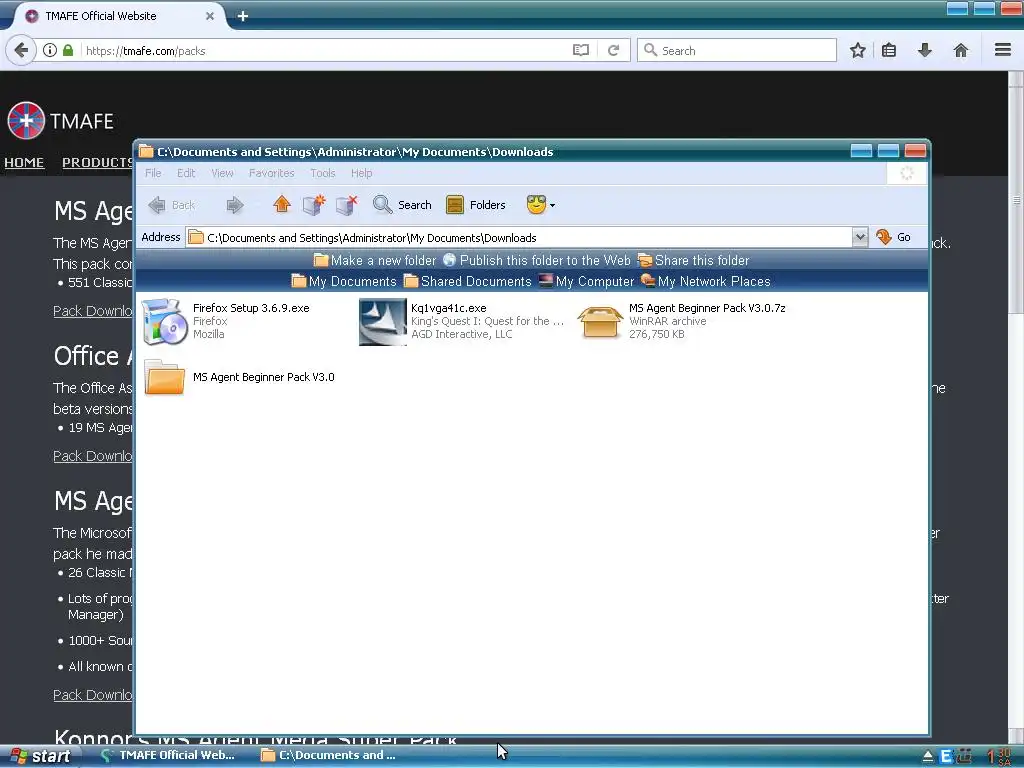Select MS Agent Beginner Pack V3.0.7z archive icon

coord(600,322)
